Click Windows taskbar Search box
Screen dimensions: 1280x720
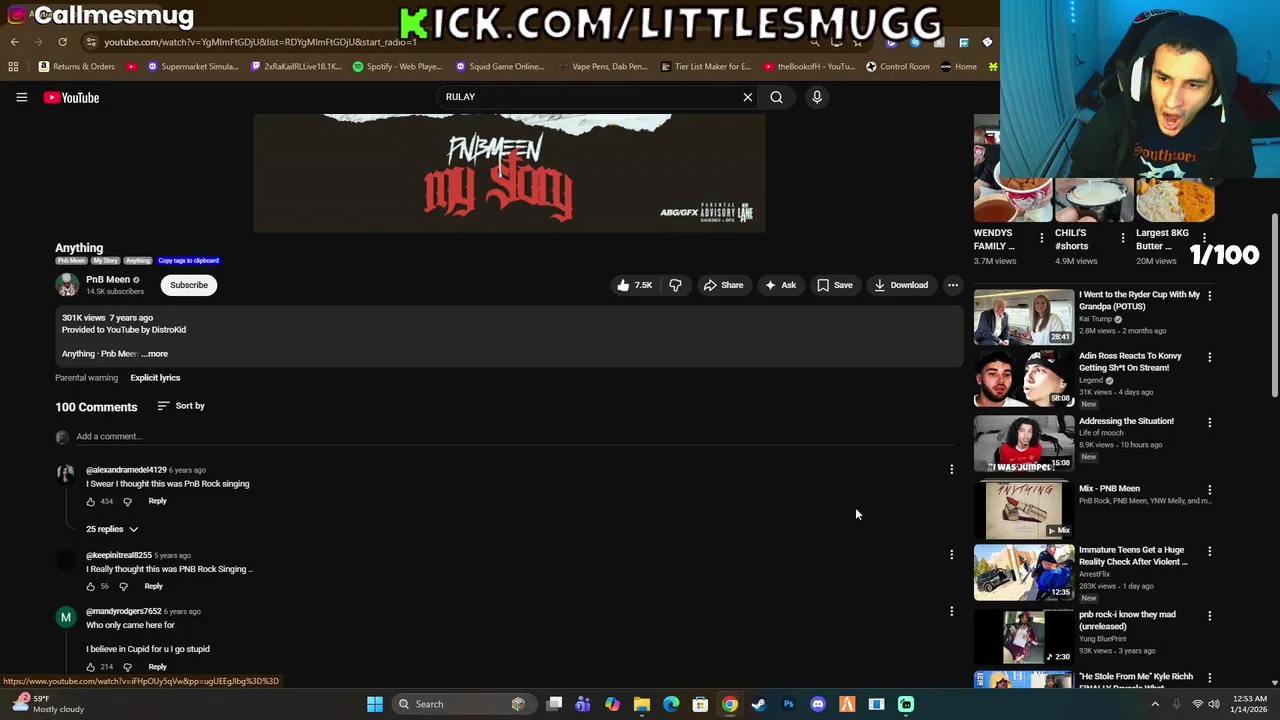[462, 704]
